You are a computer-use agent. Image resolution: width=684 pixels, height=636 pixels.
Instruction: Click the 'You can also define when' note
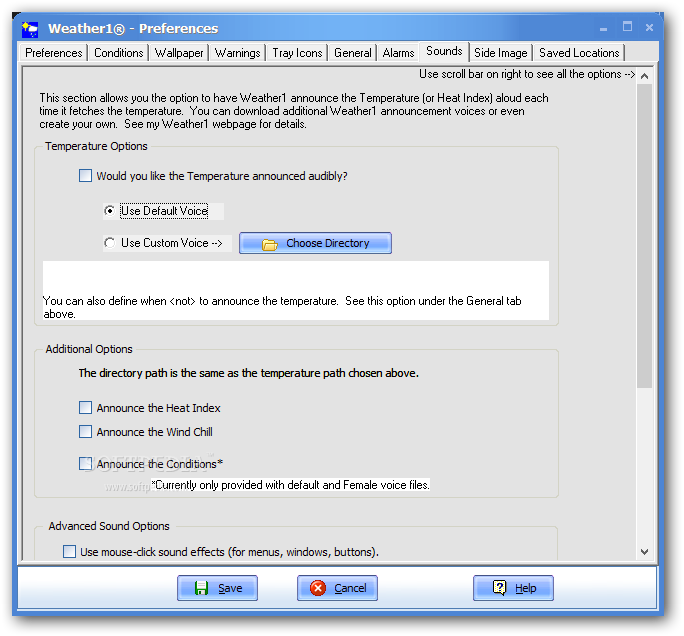pos(282,307)
